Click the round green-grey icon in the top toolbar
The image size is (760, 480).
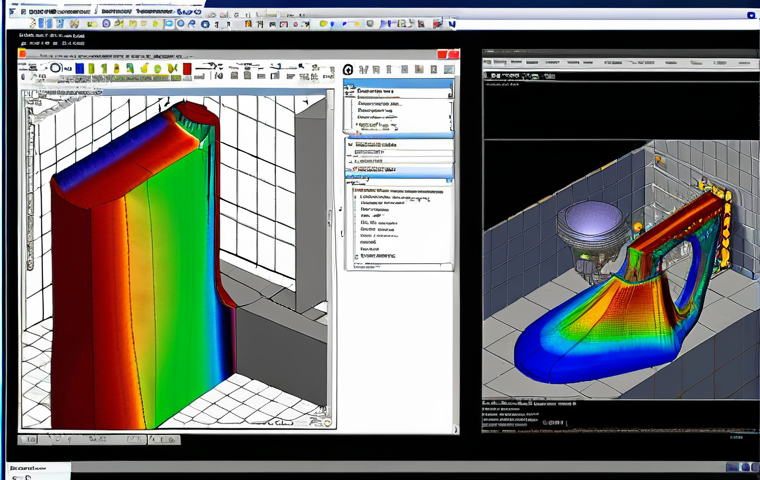[x=370, y=23]
